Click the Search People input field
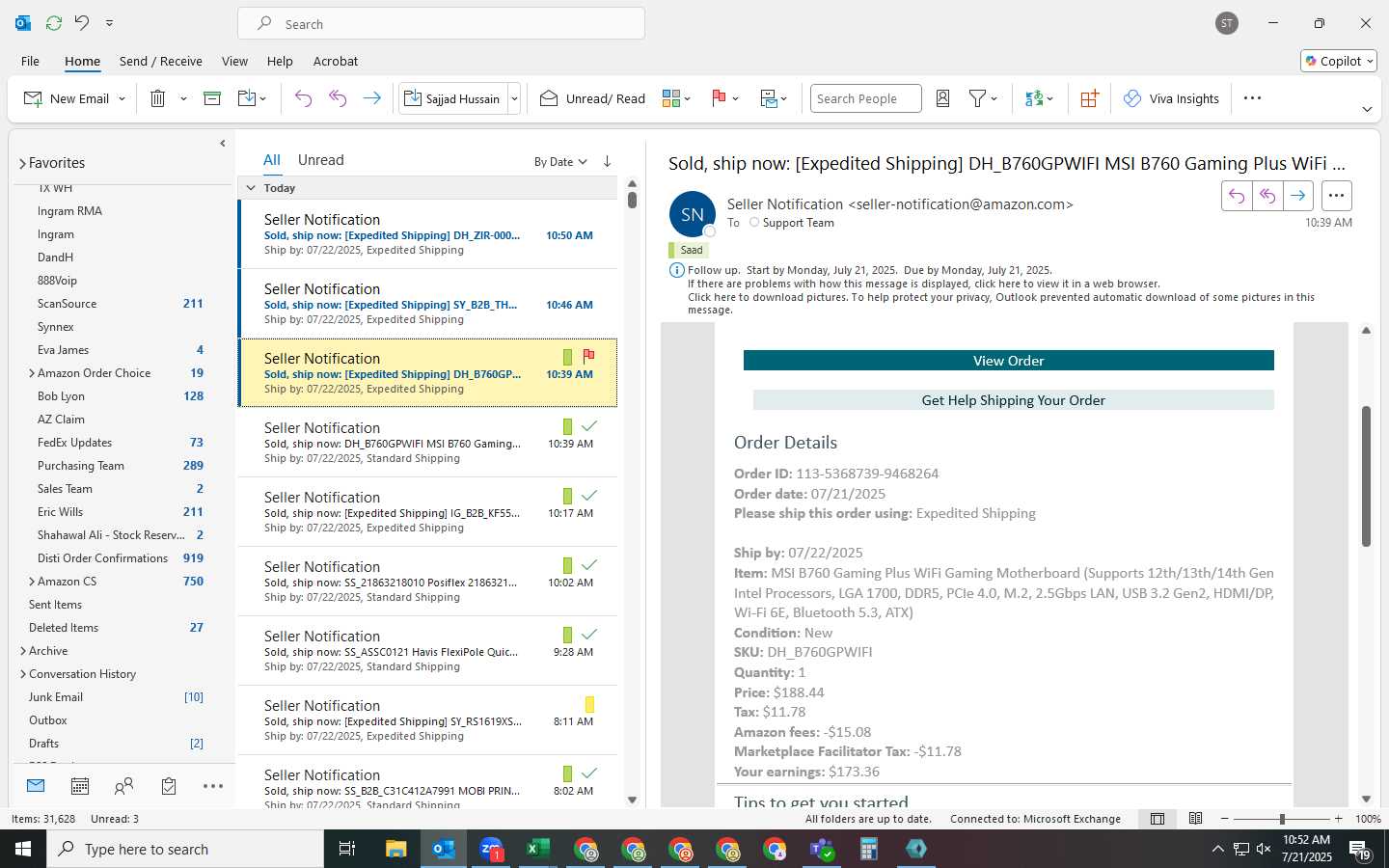The width and height of the screenshot is (1389, 868). [x=865, y=98]
